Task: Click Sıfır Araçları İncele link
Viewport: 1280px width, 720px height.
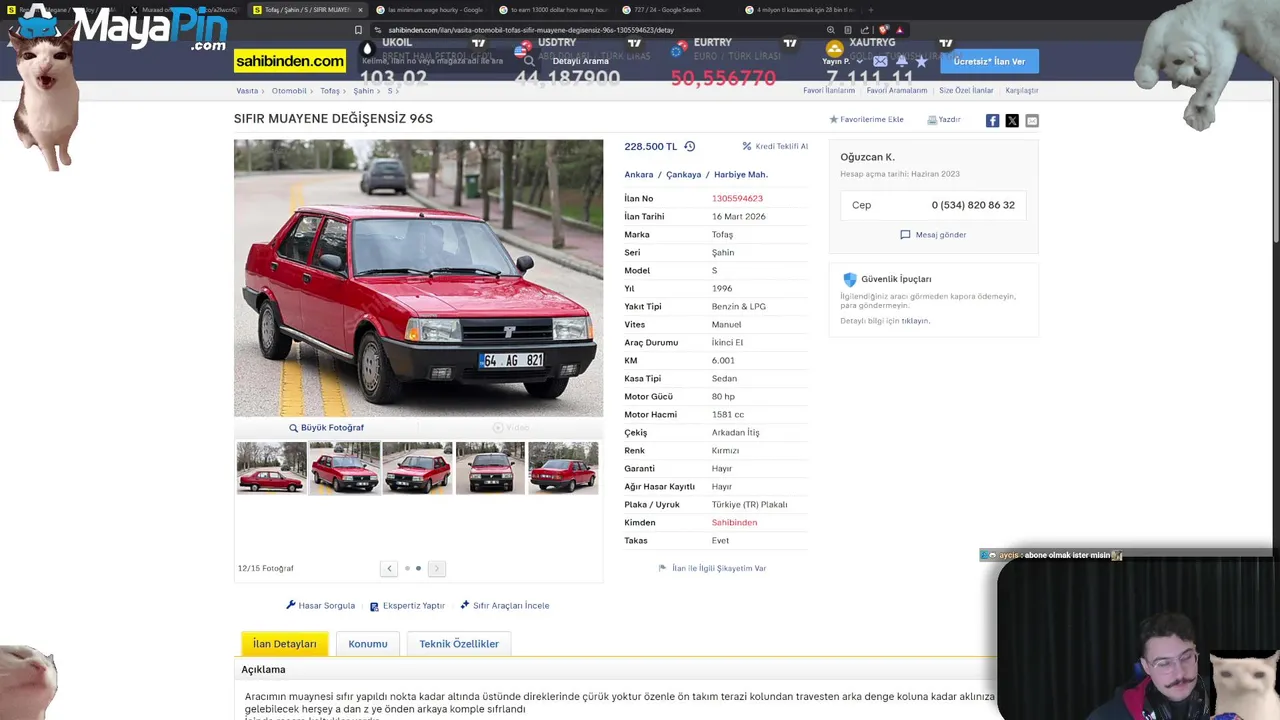Action: click(504, 605)
